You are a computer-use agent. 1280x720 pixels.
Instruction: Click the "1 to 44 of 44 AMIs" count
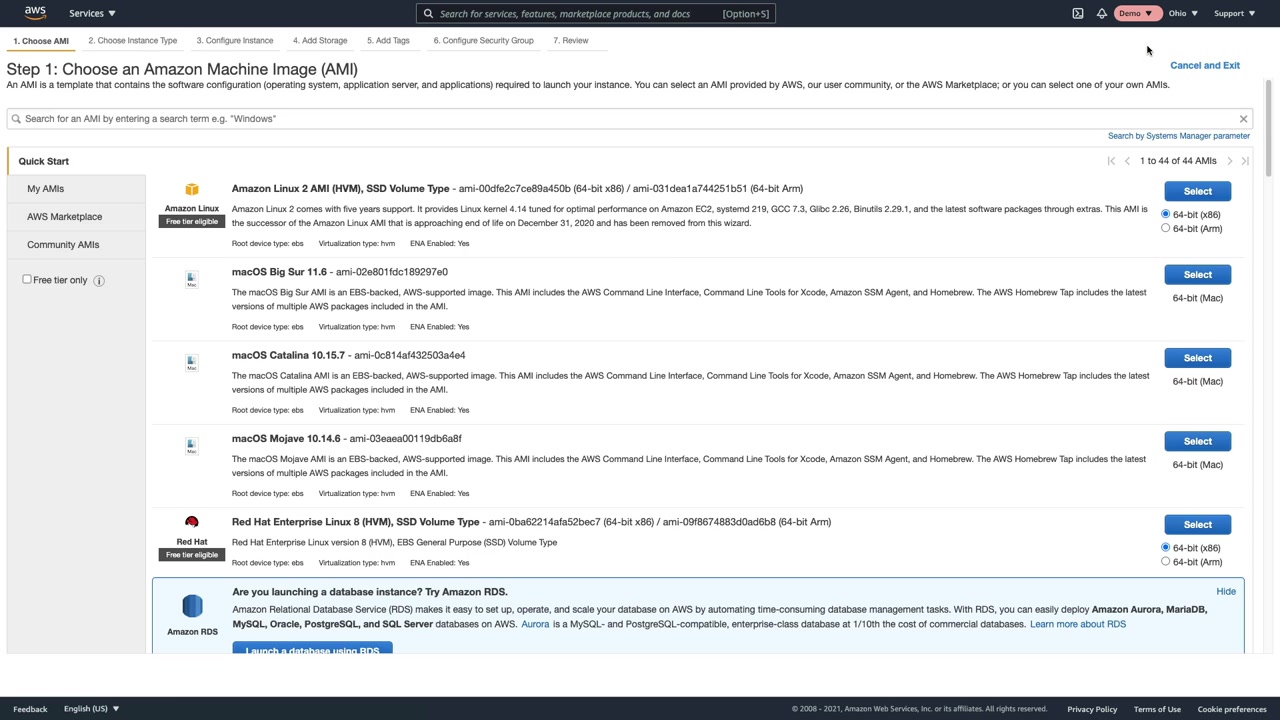click(1178, 161)
